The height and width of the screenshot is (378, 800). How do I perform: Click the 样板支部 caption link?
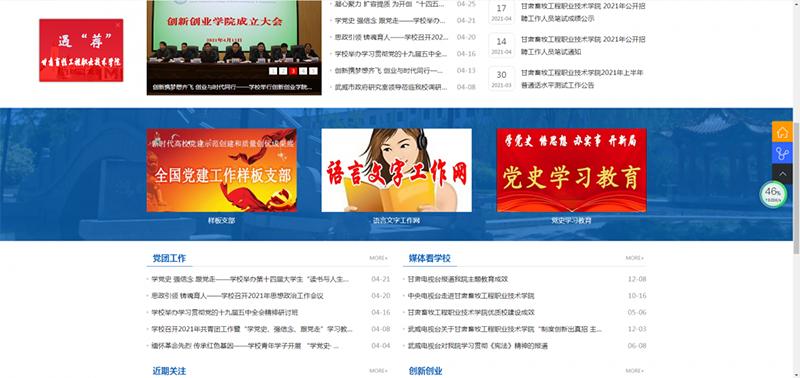[221, 221]
